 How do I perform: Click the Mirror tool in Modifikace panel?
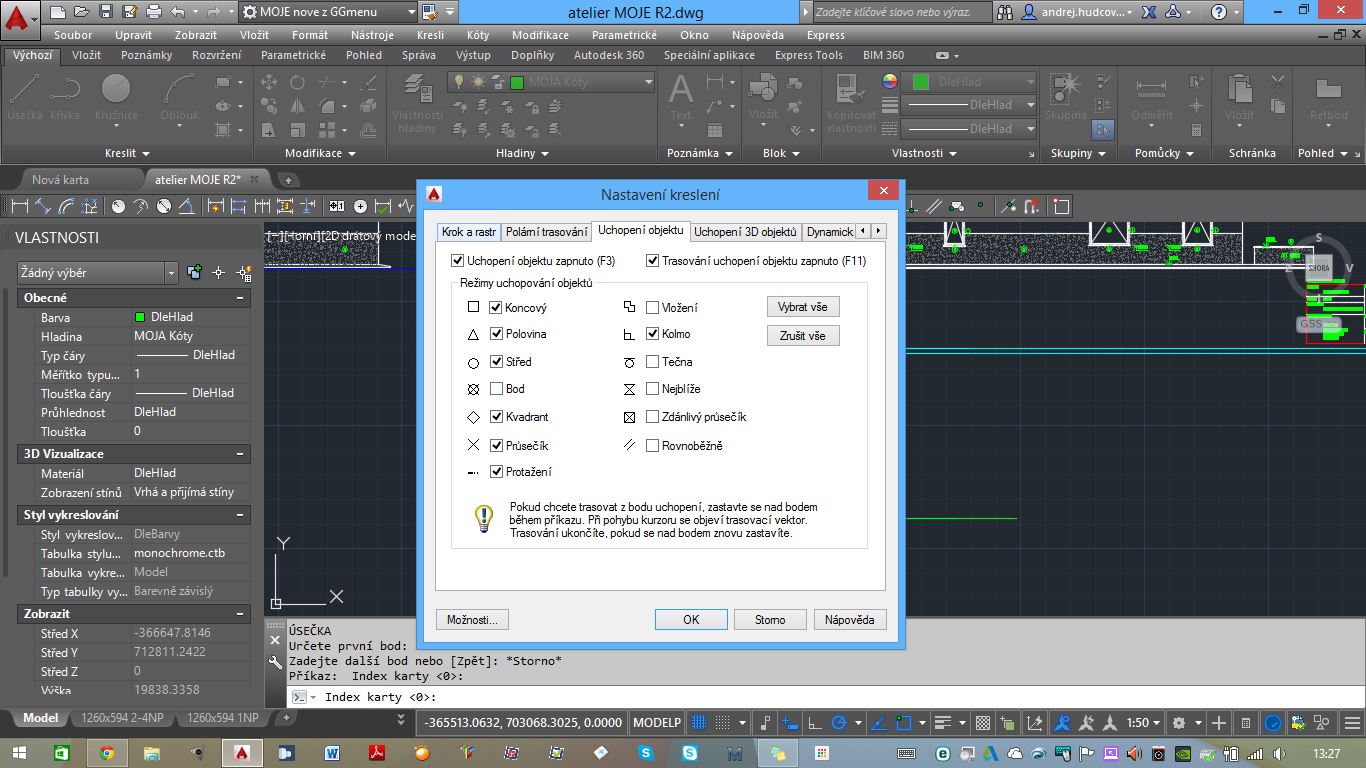pos(297,105)
